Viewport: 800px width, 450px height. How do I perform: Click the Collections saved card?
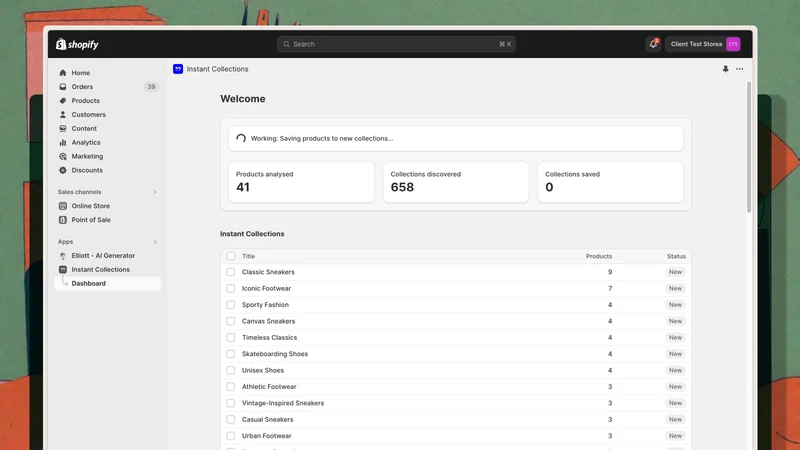point(610,182)
